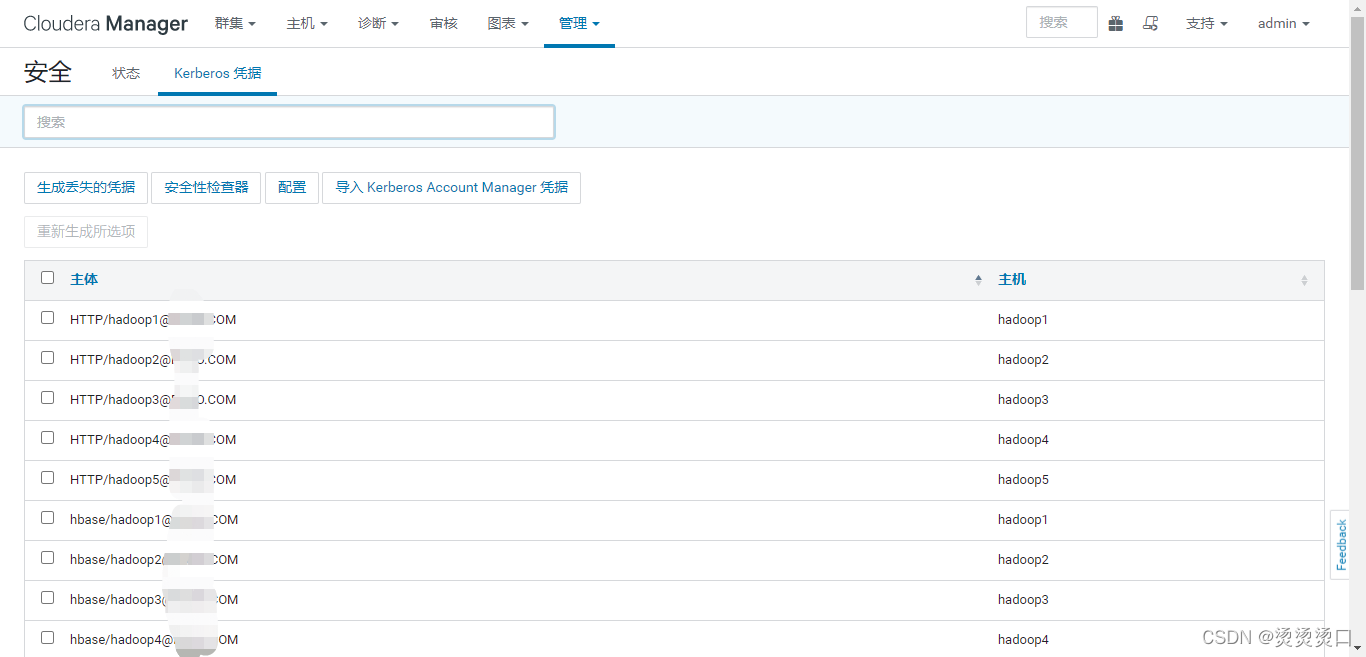Click the 安全 page title
This screenshot has height=657, width=1366.
pyautogui.click(x=48, y=72)
